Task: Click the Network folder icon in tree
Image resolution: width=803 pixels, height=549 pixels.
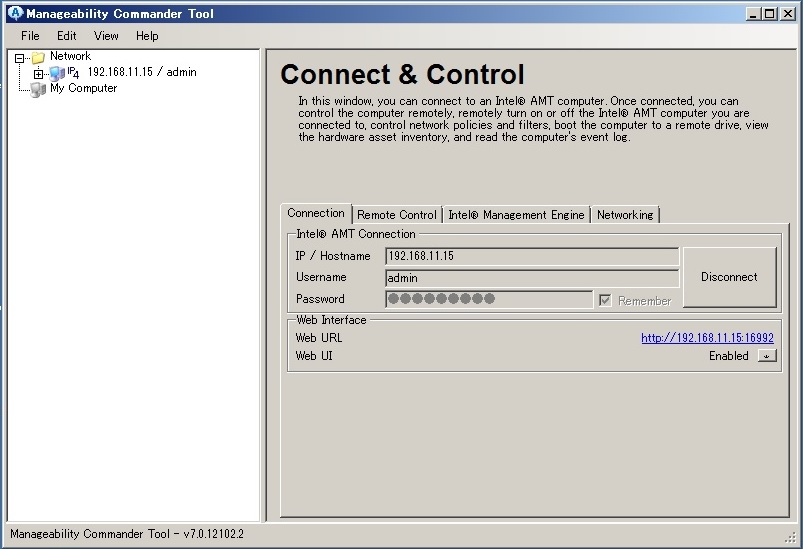Action: coord(38,58)
